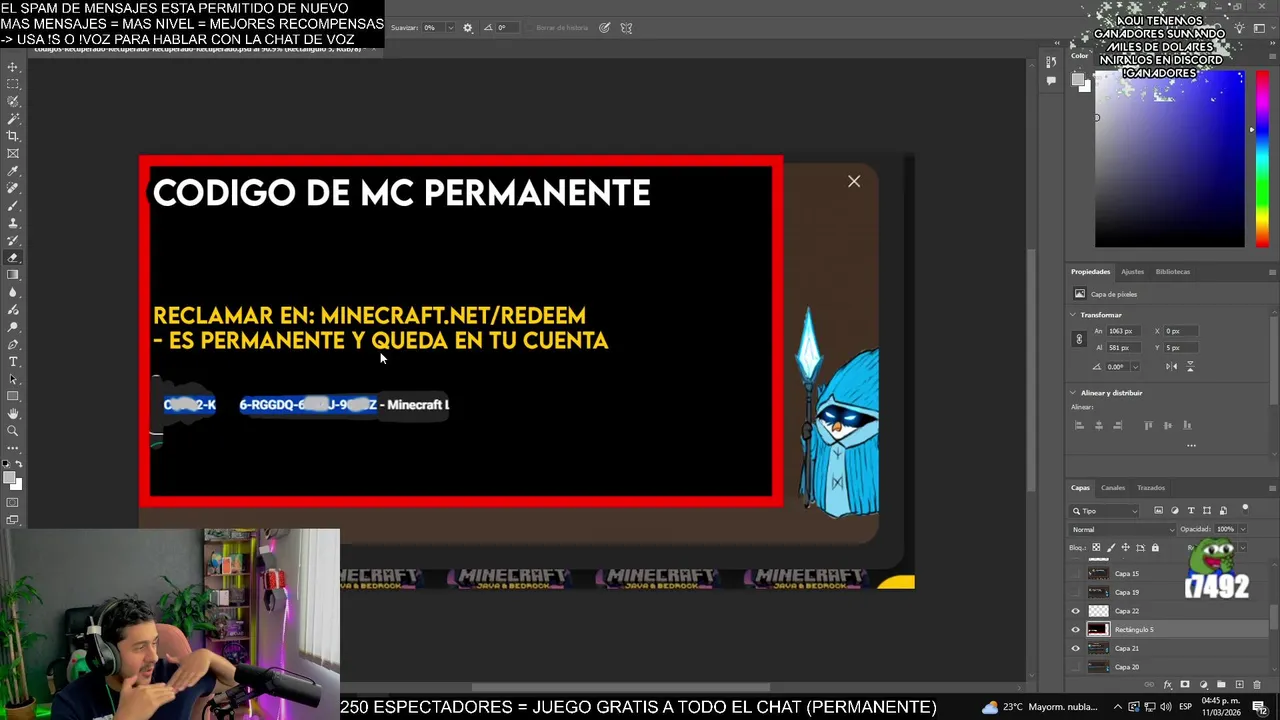Select the Capas tab
This screenshot has width=1280, height=720.
1080,488
